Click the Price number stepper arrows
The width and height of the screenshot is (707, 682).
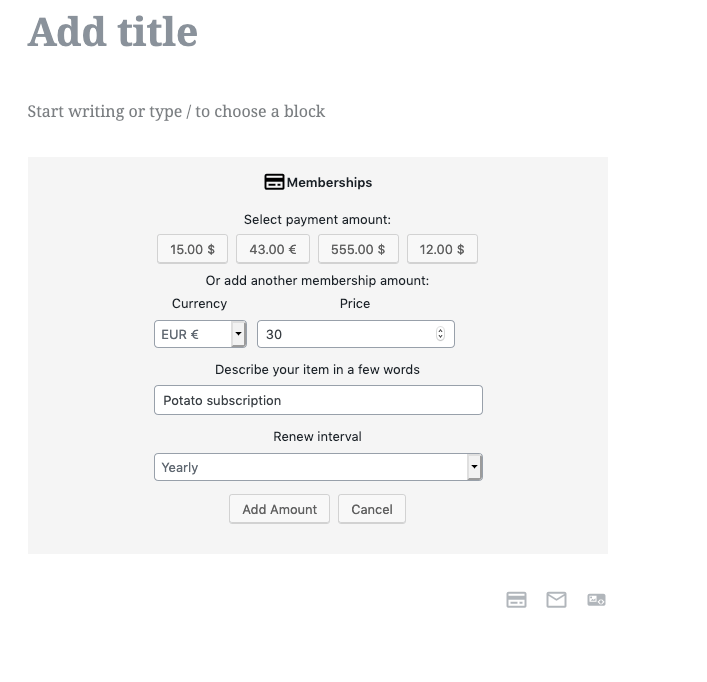coord(441,334)
